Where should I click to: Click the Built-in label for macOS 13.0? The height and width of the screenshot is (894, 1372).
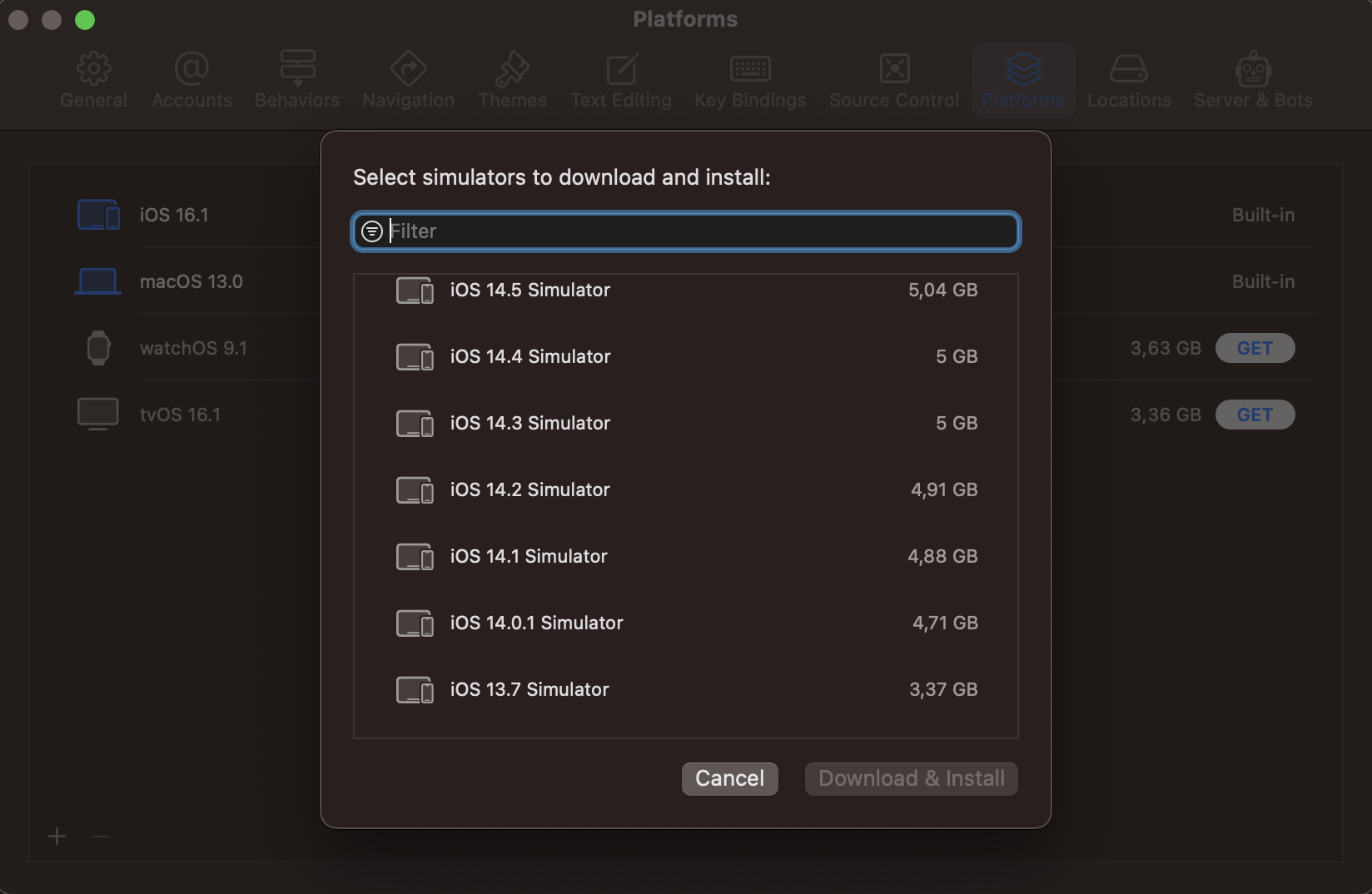pyautogui.click(x=1263, y=281)
